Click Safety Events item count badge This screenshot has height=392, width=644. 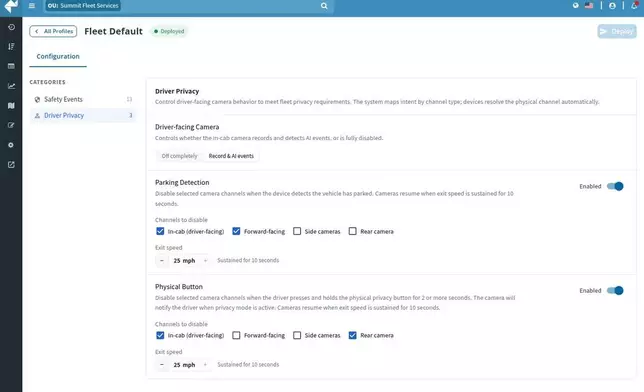(129, 99)
